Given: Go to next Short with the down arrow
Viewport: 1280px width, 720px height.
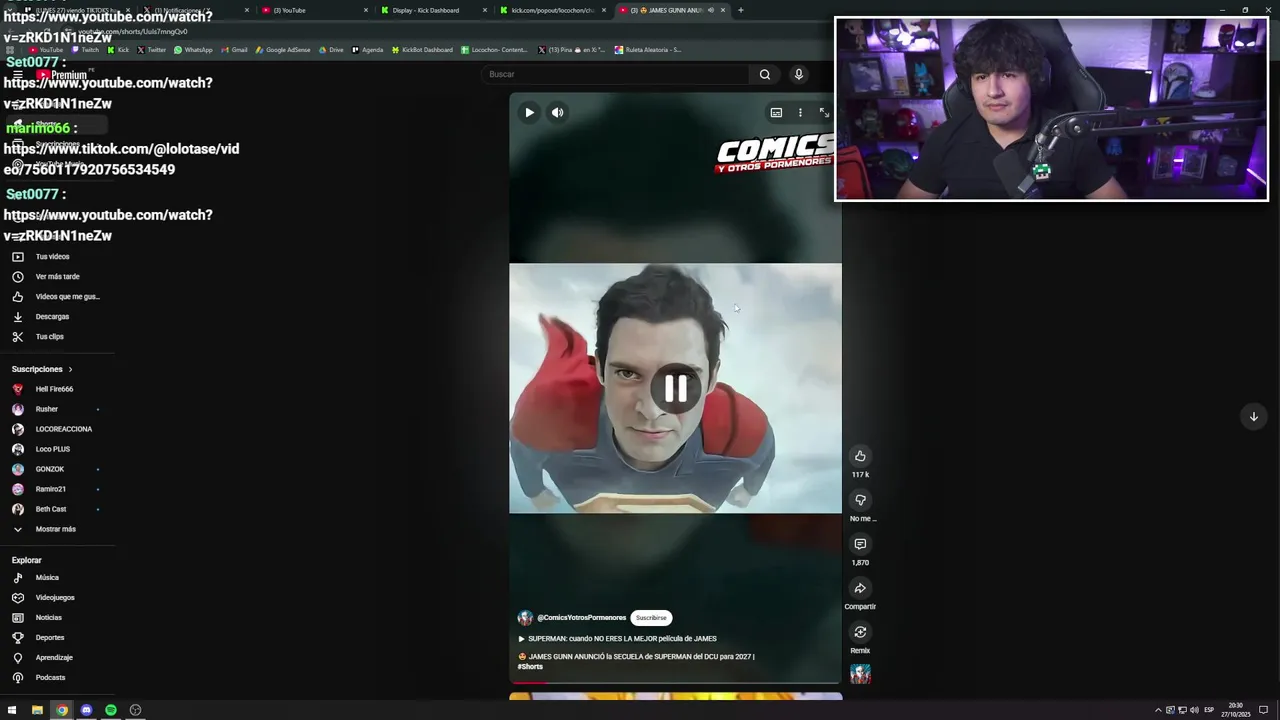Looking at the screenshot, I should coord(1253,416).
